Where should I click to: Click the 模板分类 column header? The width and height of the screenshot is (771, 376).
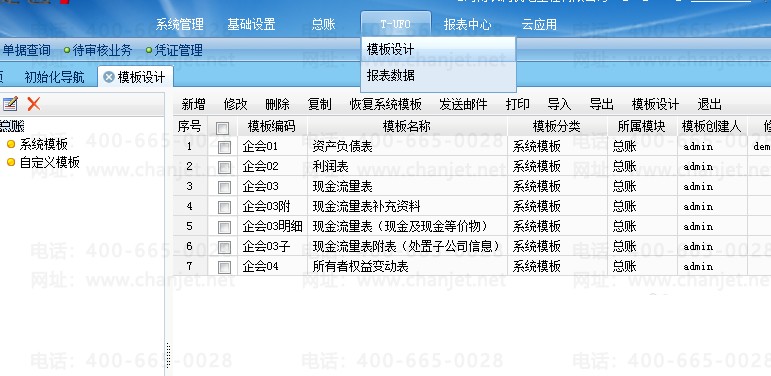557,126
